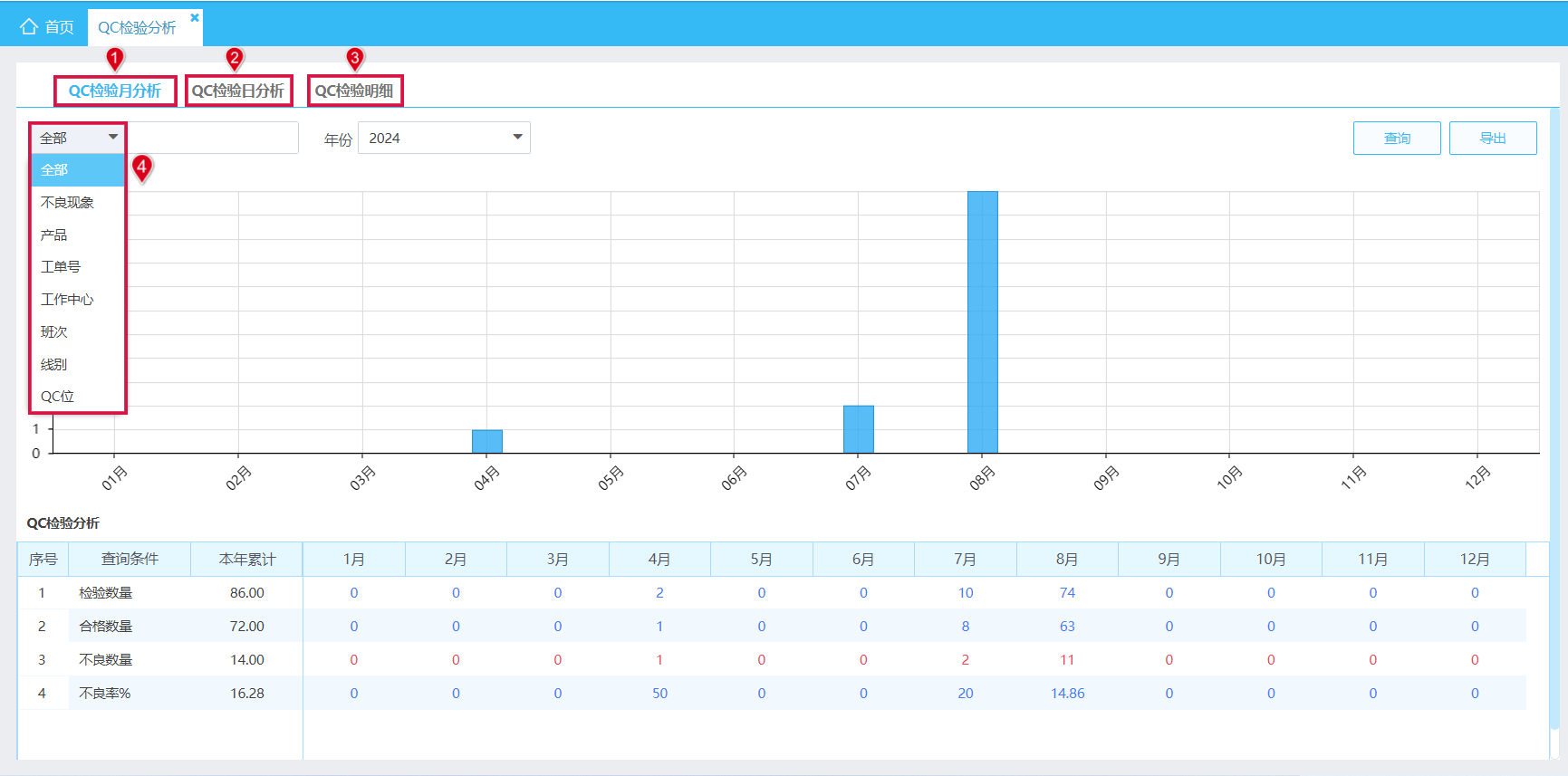Click the 12月 column header
This screenshot has width=1568, height=776.
[1475, 560]
